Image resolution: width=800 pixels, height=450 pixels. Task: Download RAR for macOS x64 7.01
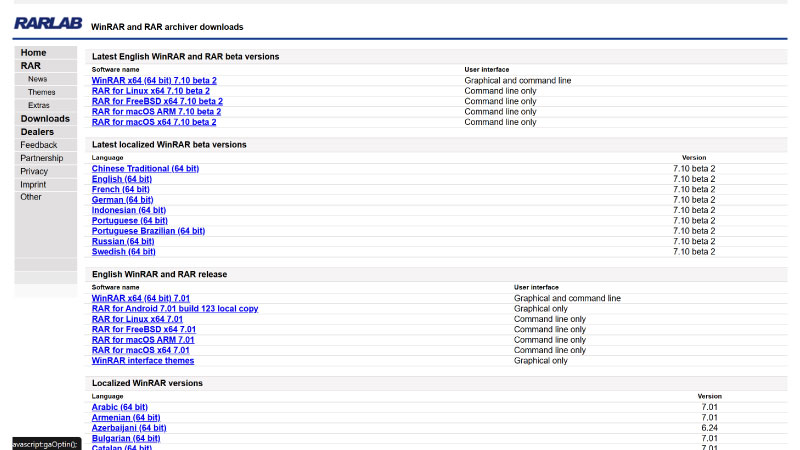[141, 350]
